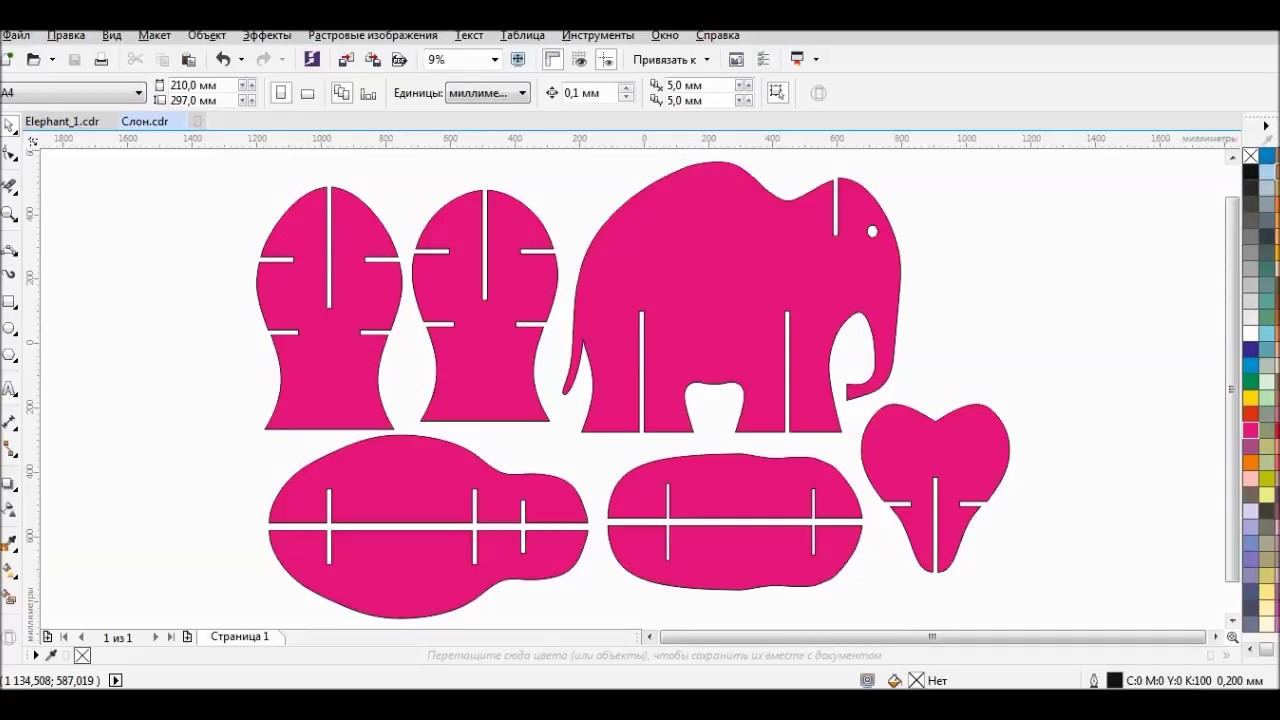Apply page layout to current page only
This screenshot has width=1280, height=720.
(x=368, y=93)
